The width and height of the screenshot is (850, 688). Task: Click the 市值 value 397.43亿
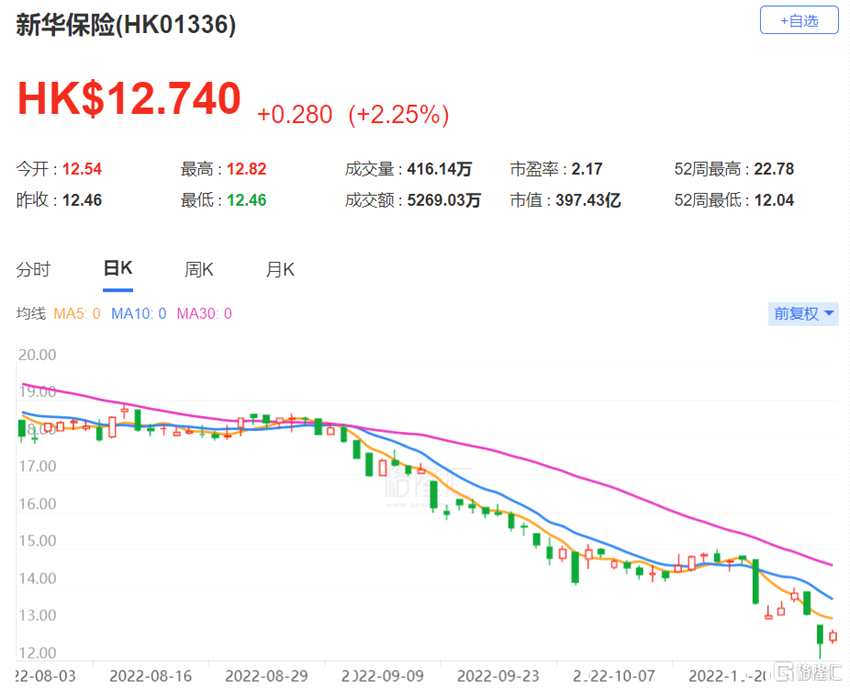click(588, 200)
